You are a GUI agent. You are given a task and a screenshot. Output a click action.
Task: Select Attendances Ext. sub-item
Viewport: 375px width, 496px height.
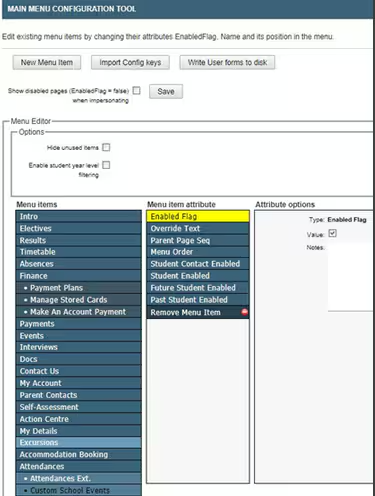79,479
